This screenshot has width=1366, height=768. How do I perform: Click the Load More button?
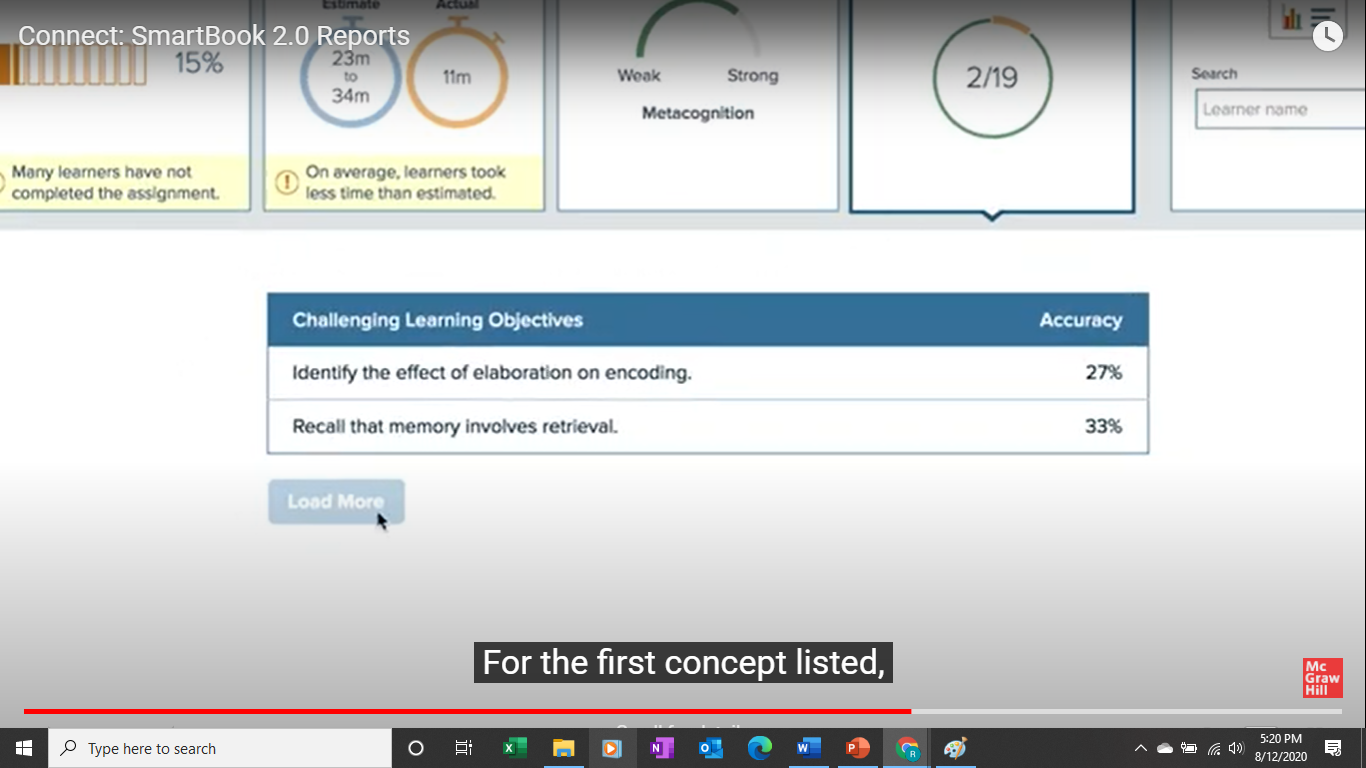(336, 501)
